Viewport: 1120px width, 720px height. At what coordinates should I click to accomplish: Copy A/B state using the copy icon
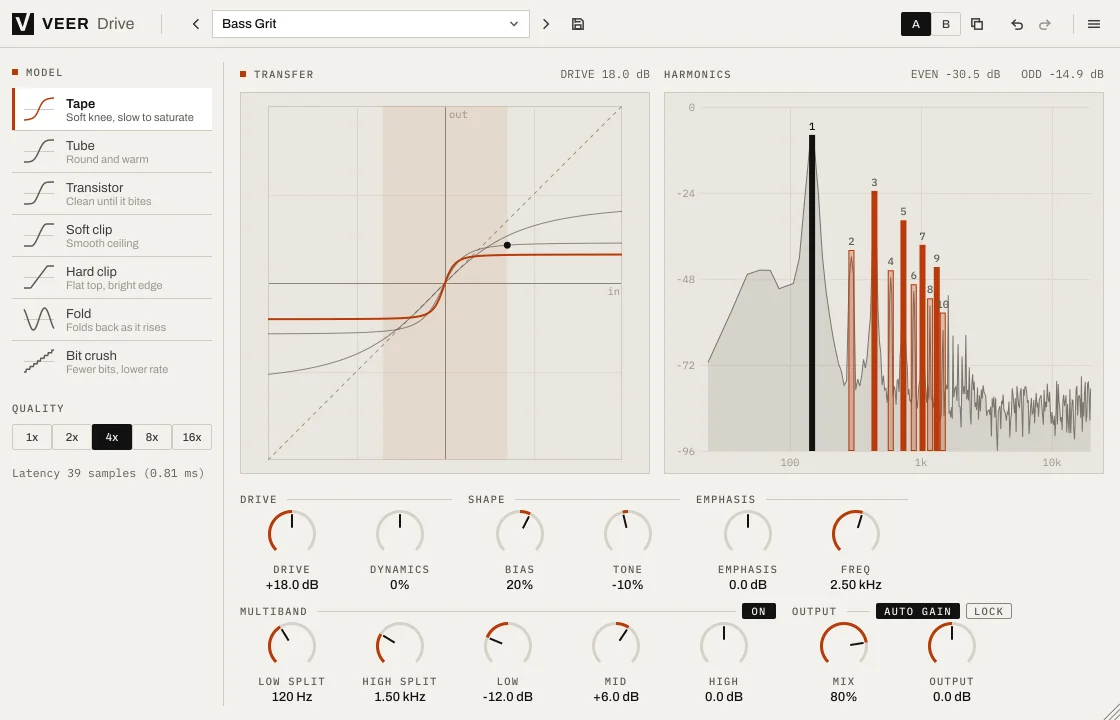pos(977,24)
